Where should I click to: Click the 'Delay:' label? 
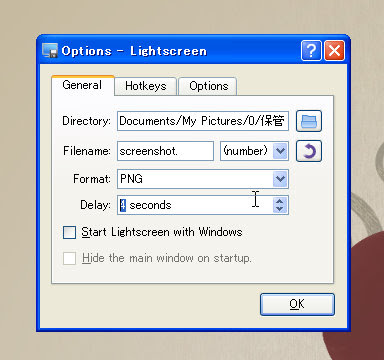[95, 205]
